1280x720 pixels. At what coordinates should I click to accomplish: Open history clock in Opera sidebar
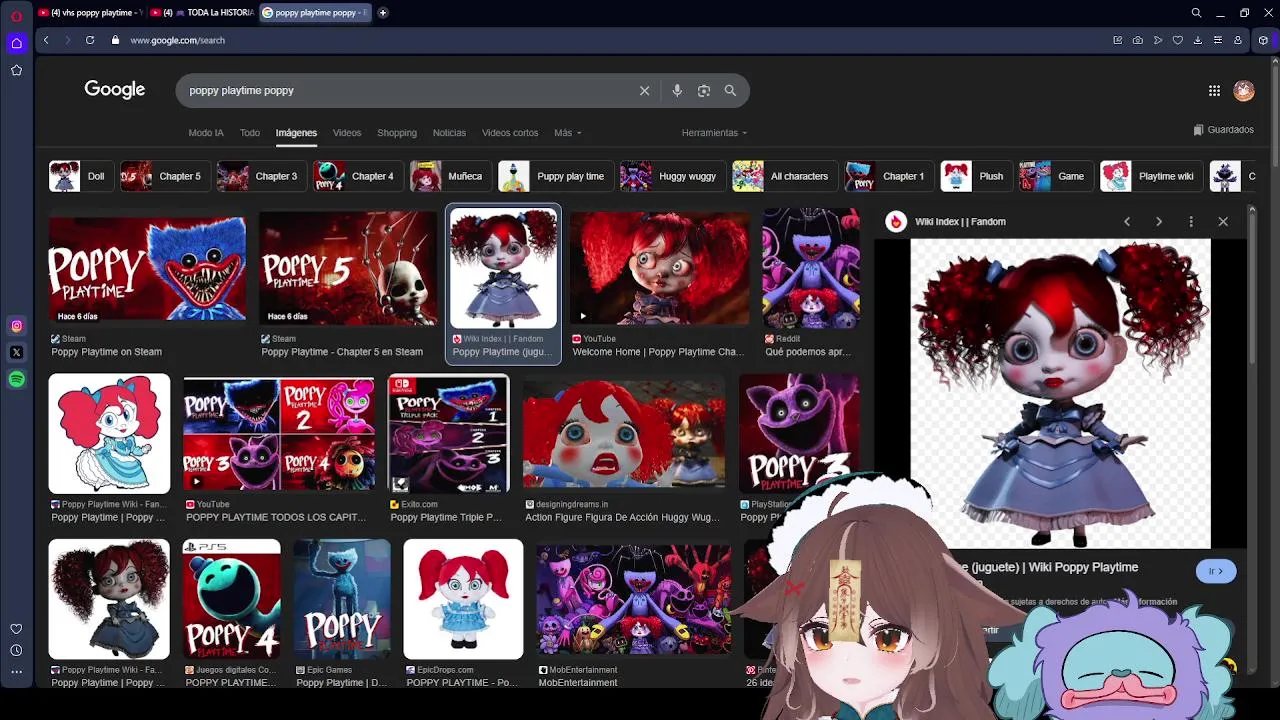point(16,650)
